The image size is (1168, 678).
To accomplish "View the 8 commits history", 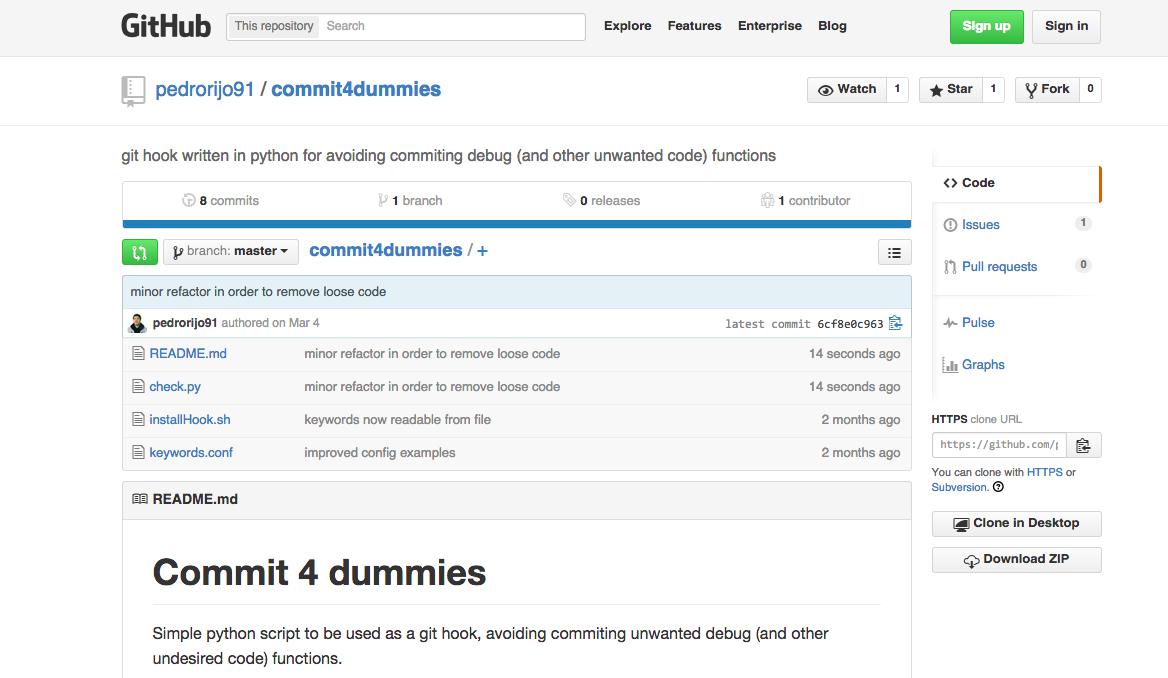I will tap(220, 200).
